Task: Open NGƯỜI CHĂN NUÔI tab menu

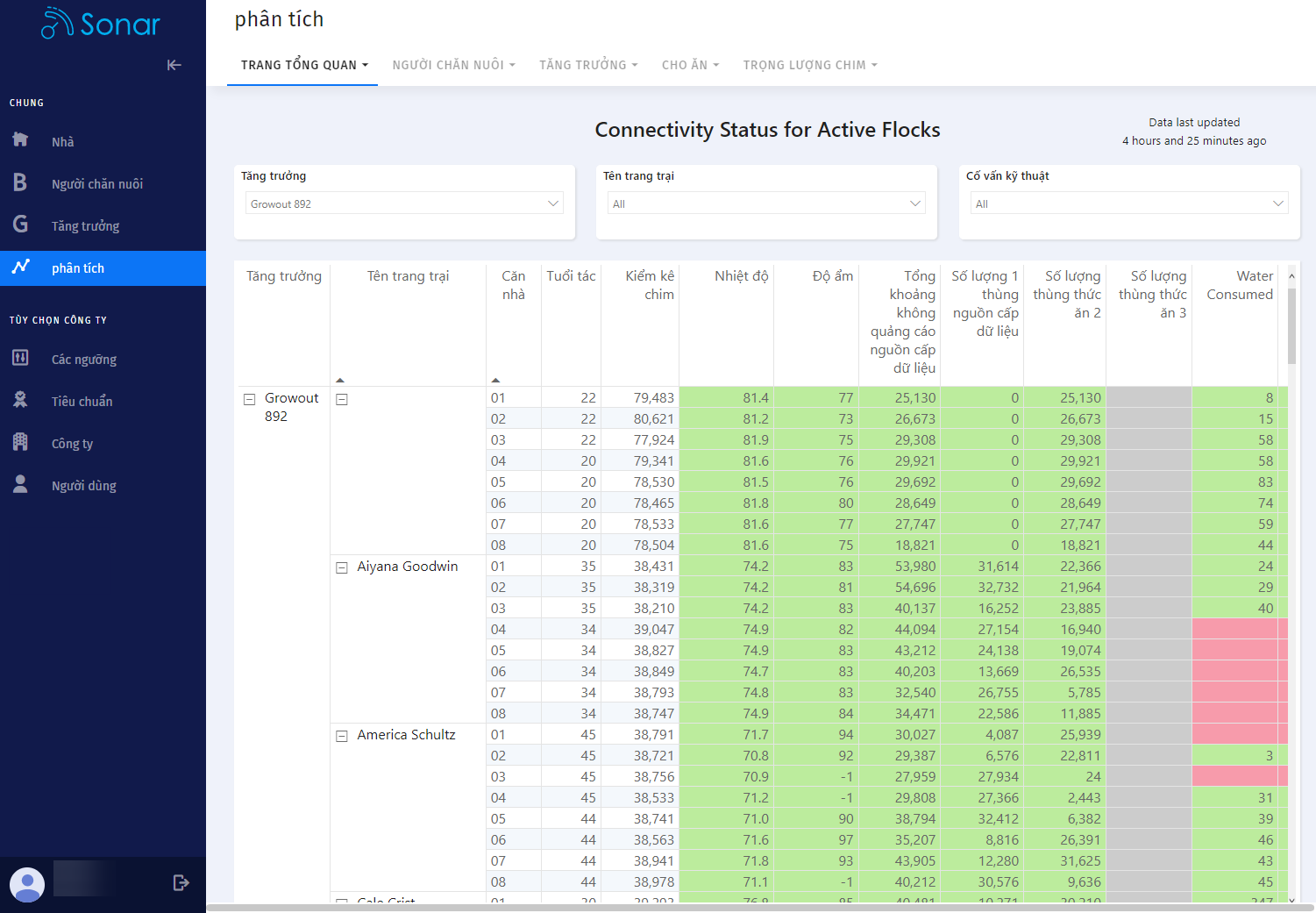Action: (x=453, y=65)
